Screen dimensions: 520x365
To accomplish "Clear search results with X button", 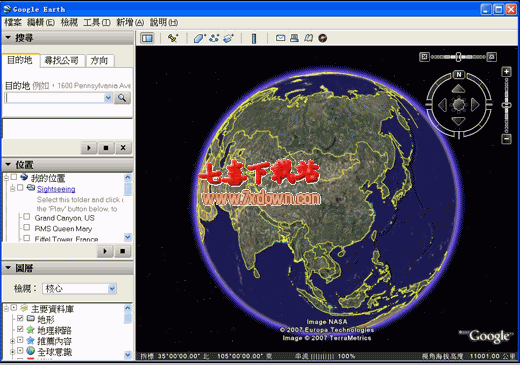I will point(123,148).
